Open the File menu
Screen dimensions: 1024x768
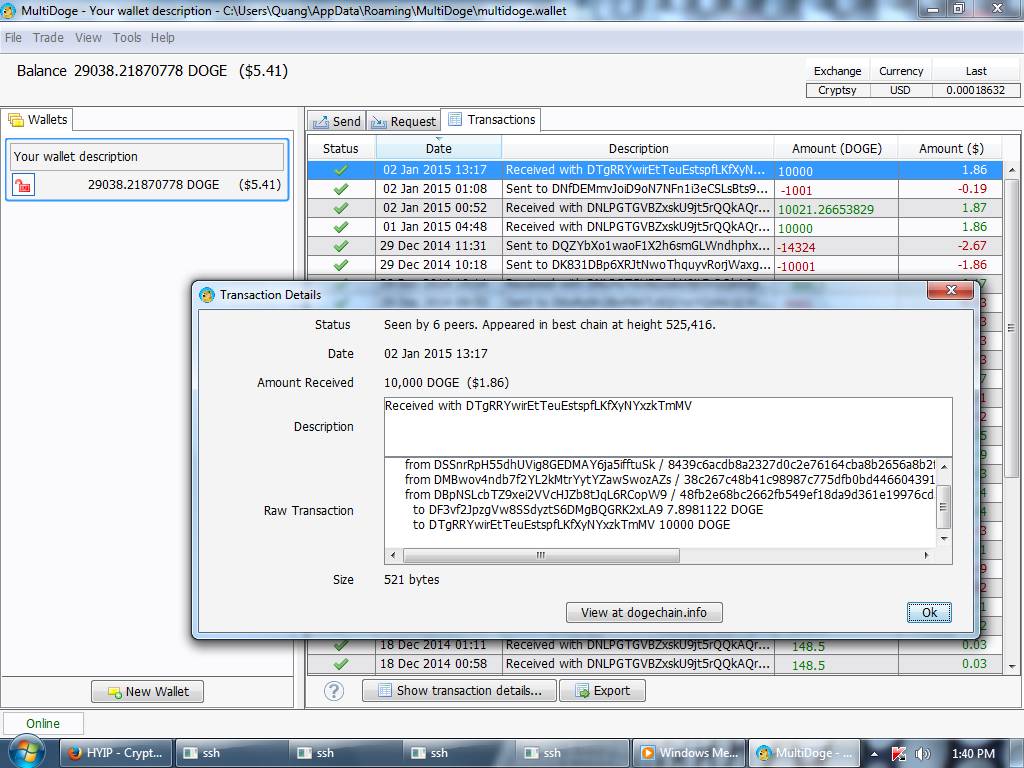coord(13,38)
